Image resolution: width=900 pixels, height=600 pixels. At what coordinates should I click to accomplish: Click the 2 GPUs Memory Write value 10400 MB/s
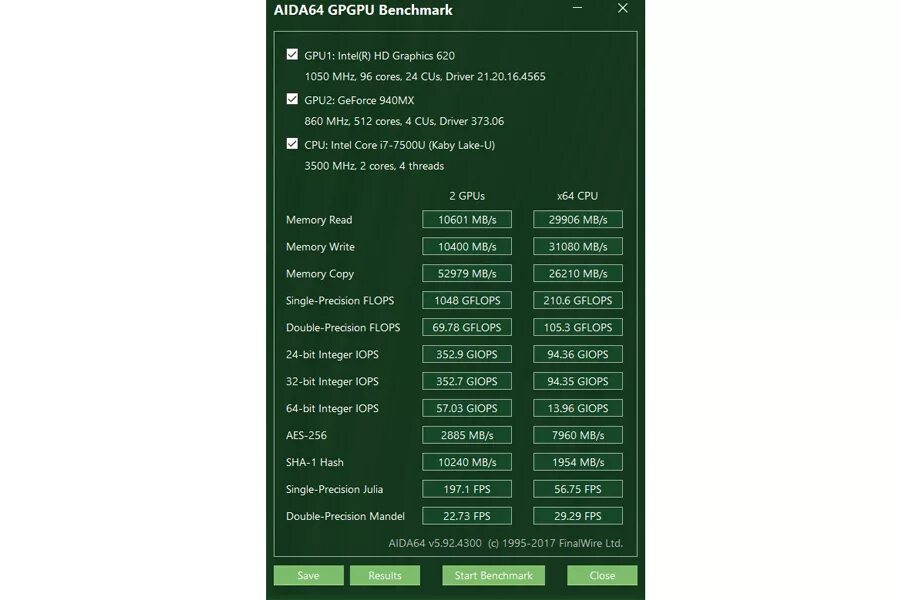coord(467,246)
